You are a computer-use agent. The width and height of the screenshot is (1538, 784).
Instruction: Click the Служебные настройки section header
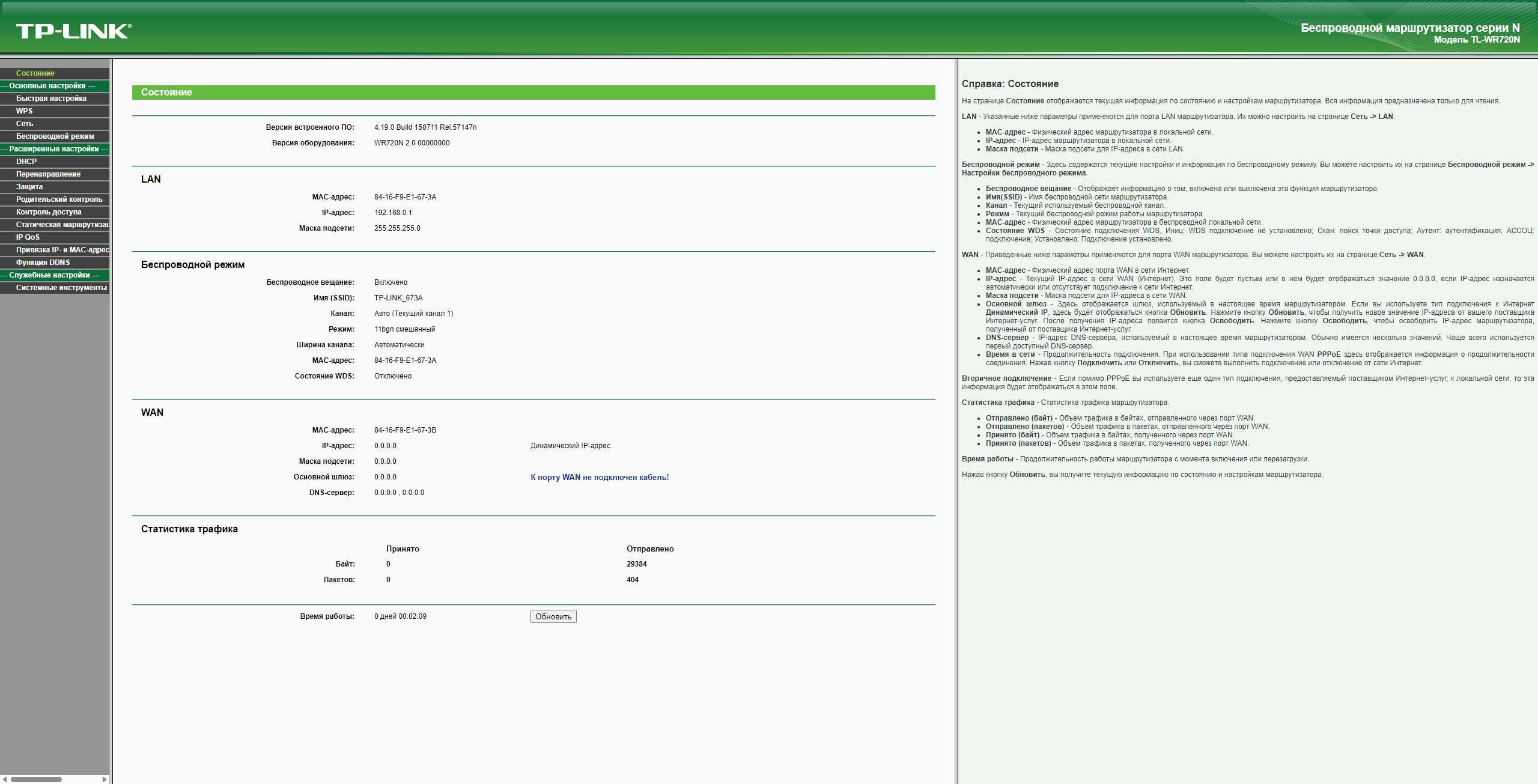55,275
